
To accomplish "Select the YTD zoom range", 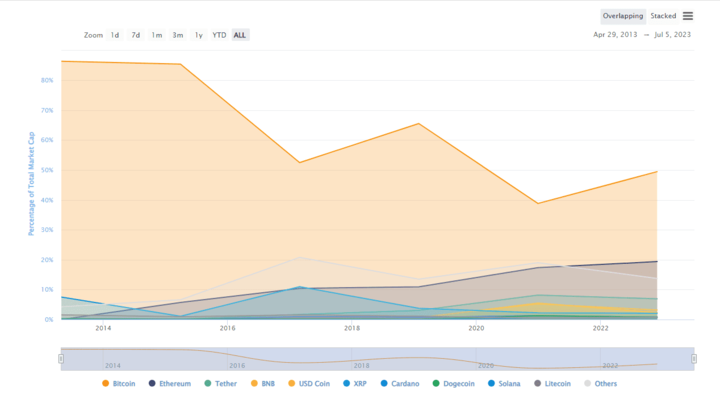I will pyautogui.click(x=219, y=35).
